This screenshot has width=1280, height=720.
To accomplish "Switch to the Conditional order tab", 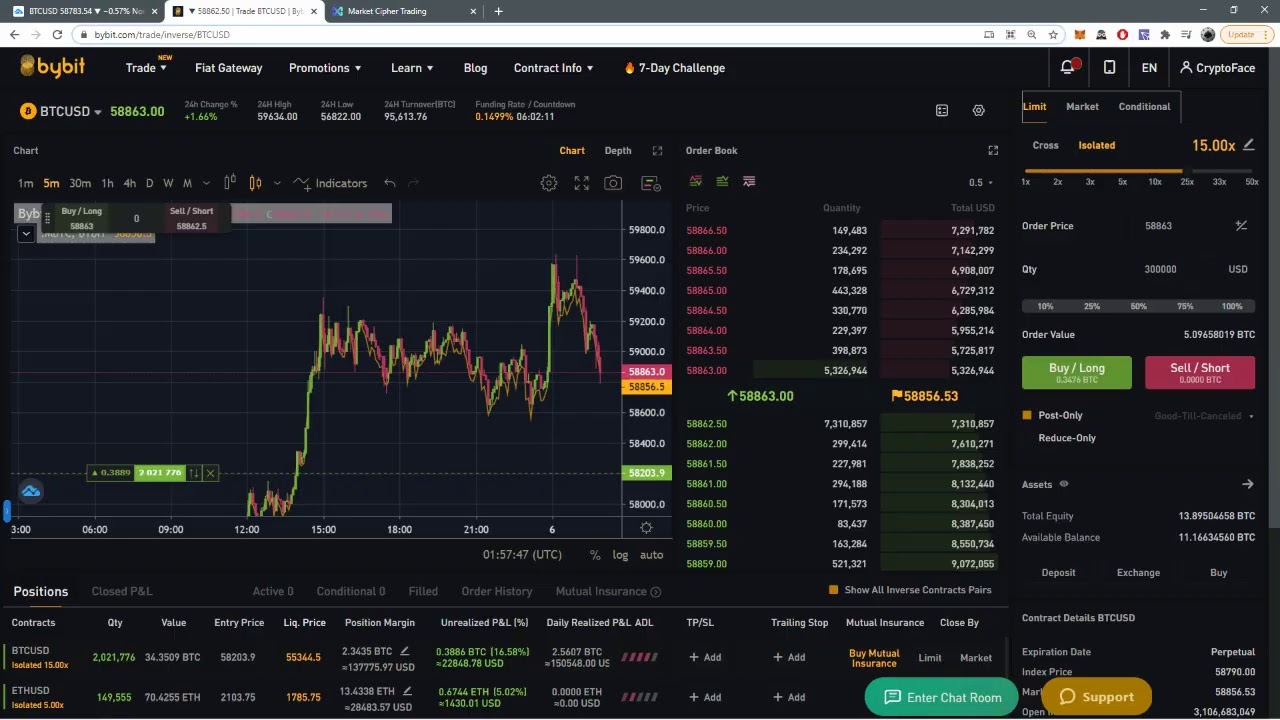I will (x=1144, y=106).
